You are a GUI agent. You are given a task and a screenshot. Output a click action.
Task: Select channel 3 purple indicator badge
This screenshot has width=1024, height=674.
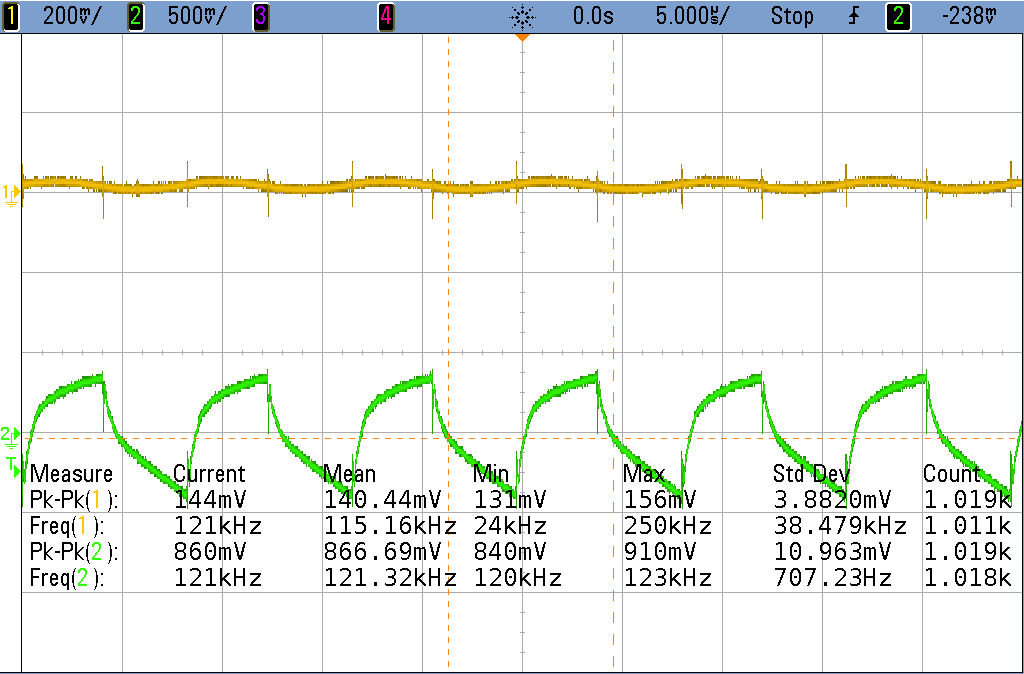(x=261, y=16)
